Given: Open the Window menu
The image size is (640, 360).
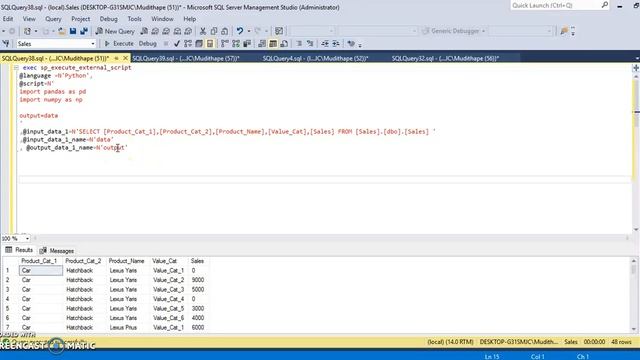Looking at the screenshot, I should pos(162,19).
